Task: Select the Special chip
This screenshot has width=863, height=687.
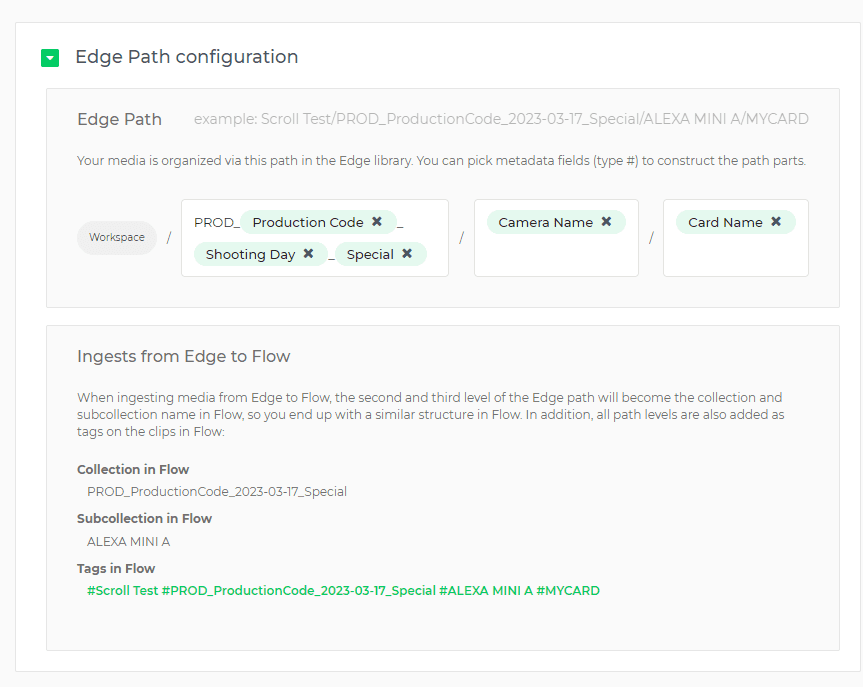Action: pos(370,254)
